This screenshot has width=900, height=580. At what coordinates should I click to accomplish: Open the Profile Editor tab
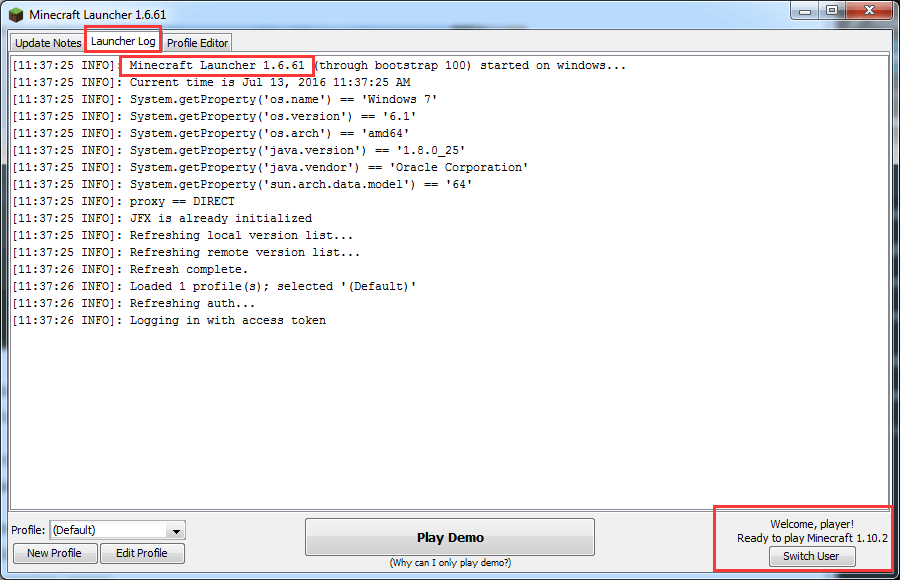(197, 43)
